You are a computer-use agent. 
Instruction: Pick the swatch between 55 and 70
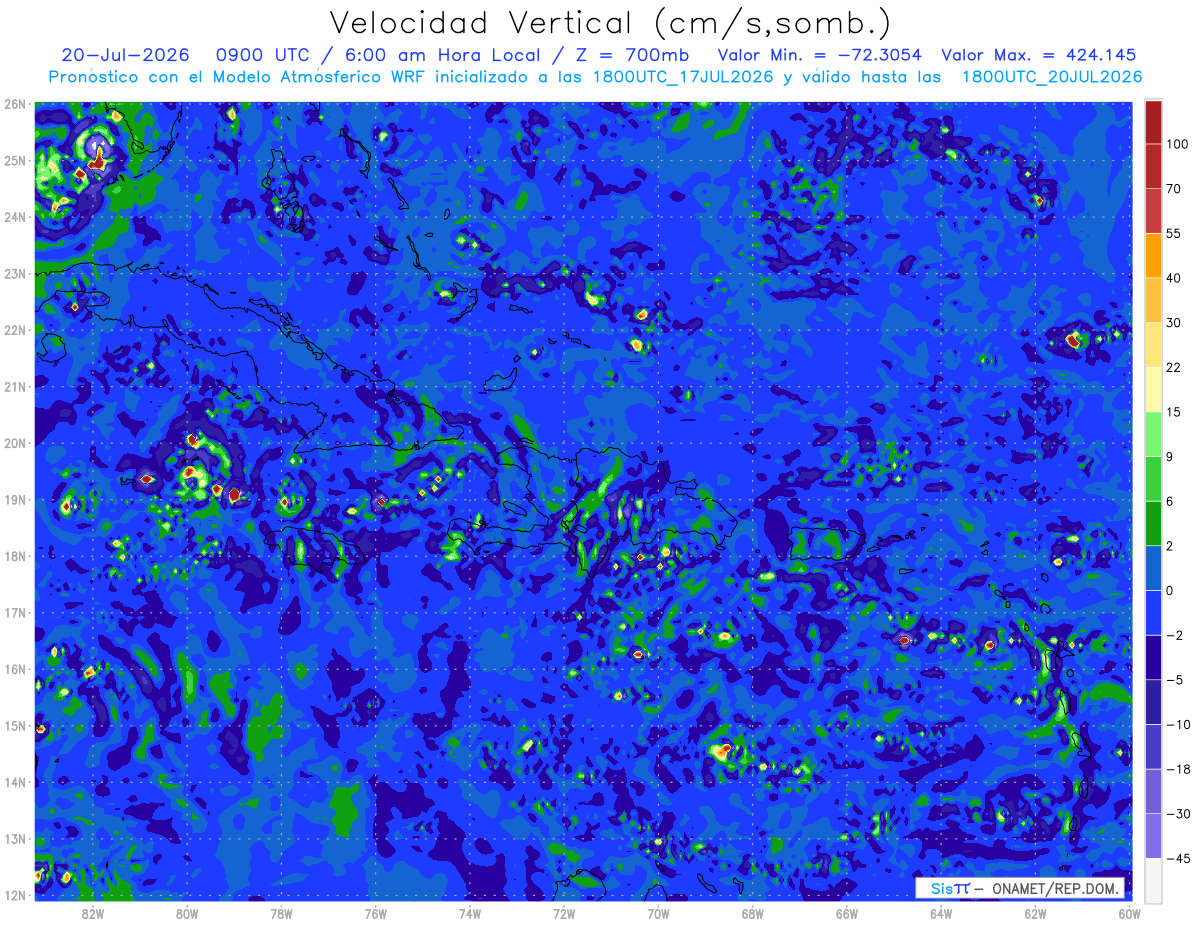tap(1153, 210)
